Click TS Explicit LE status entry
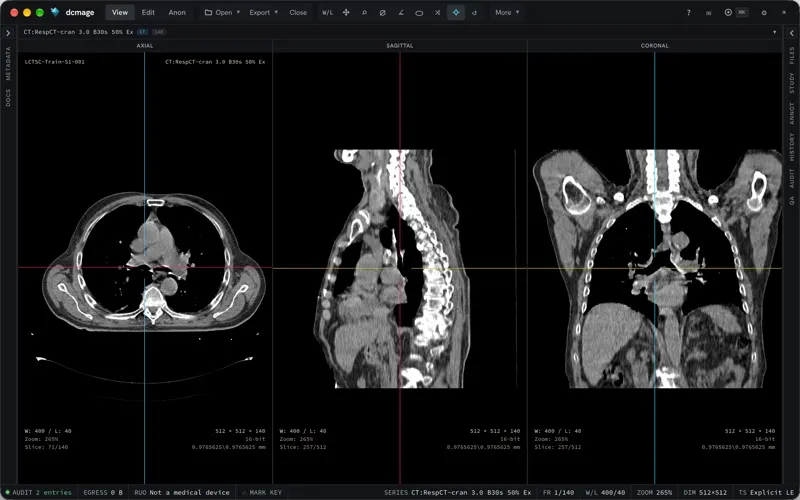800x500 pixels. click(x=765, y=492)
